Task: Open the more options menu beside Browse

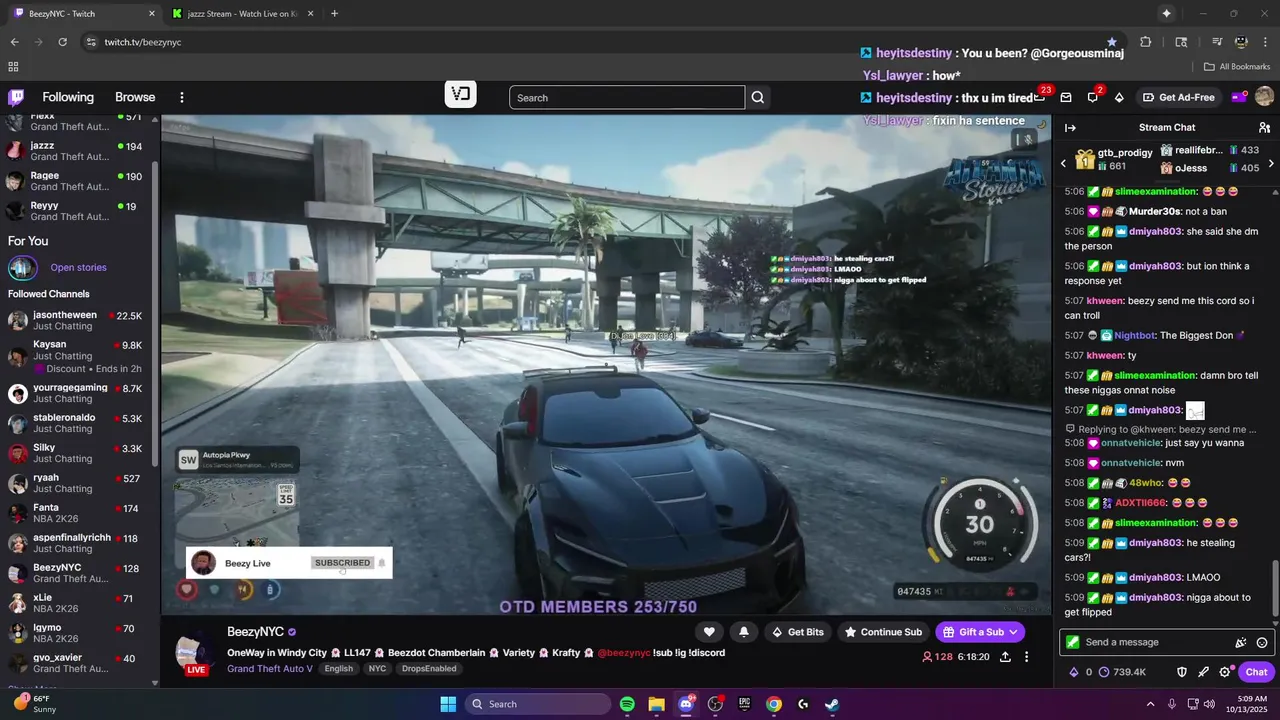Action: click(x=182, y=97)
